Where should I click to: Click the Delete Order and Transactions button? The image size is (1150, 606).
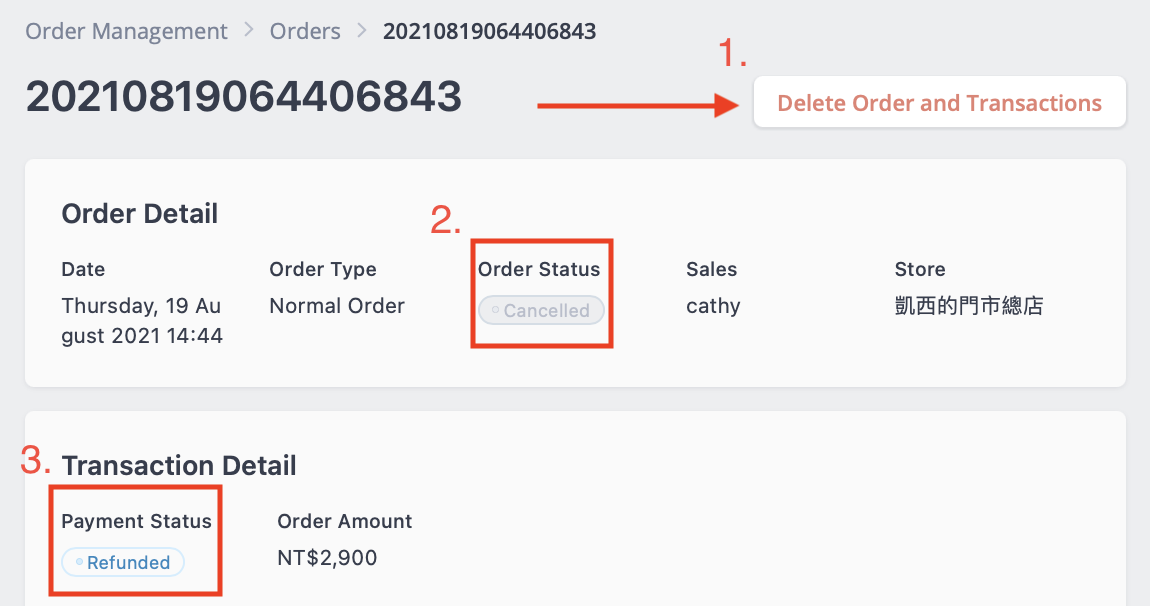tap(939, 102)
